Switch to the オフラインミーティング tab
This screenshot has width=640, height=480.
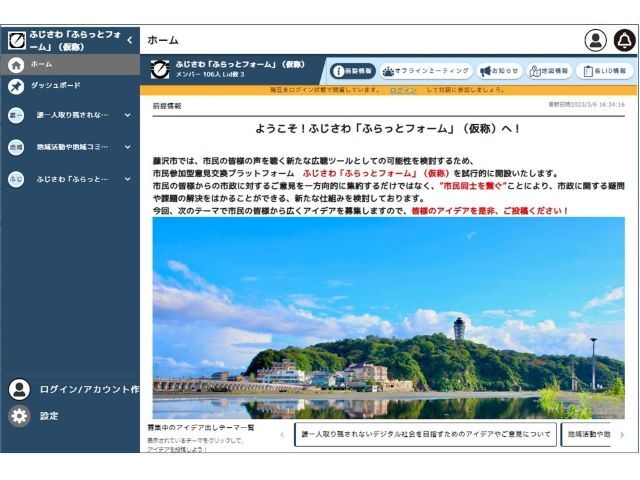point(425,71)
